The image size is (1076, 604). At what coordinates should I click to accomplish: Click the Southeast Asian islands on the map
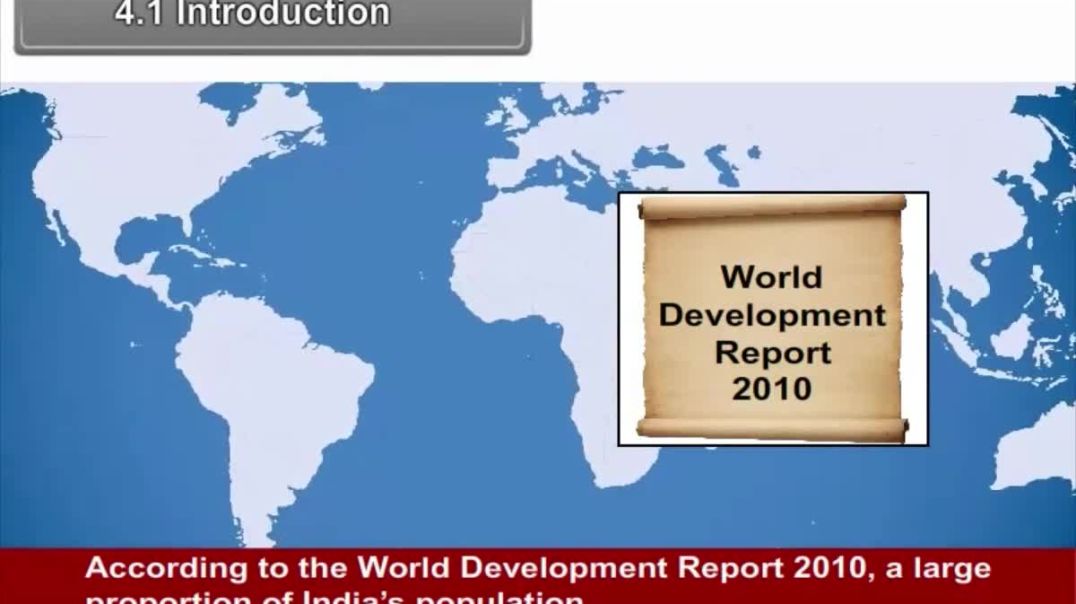pyautogui.click(x=1000, y=330)
